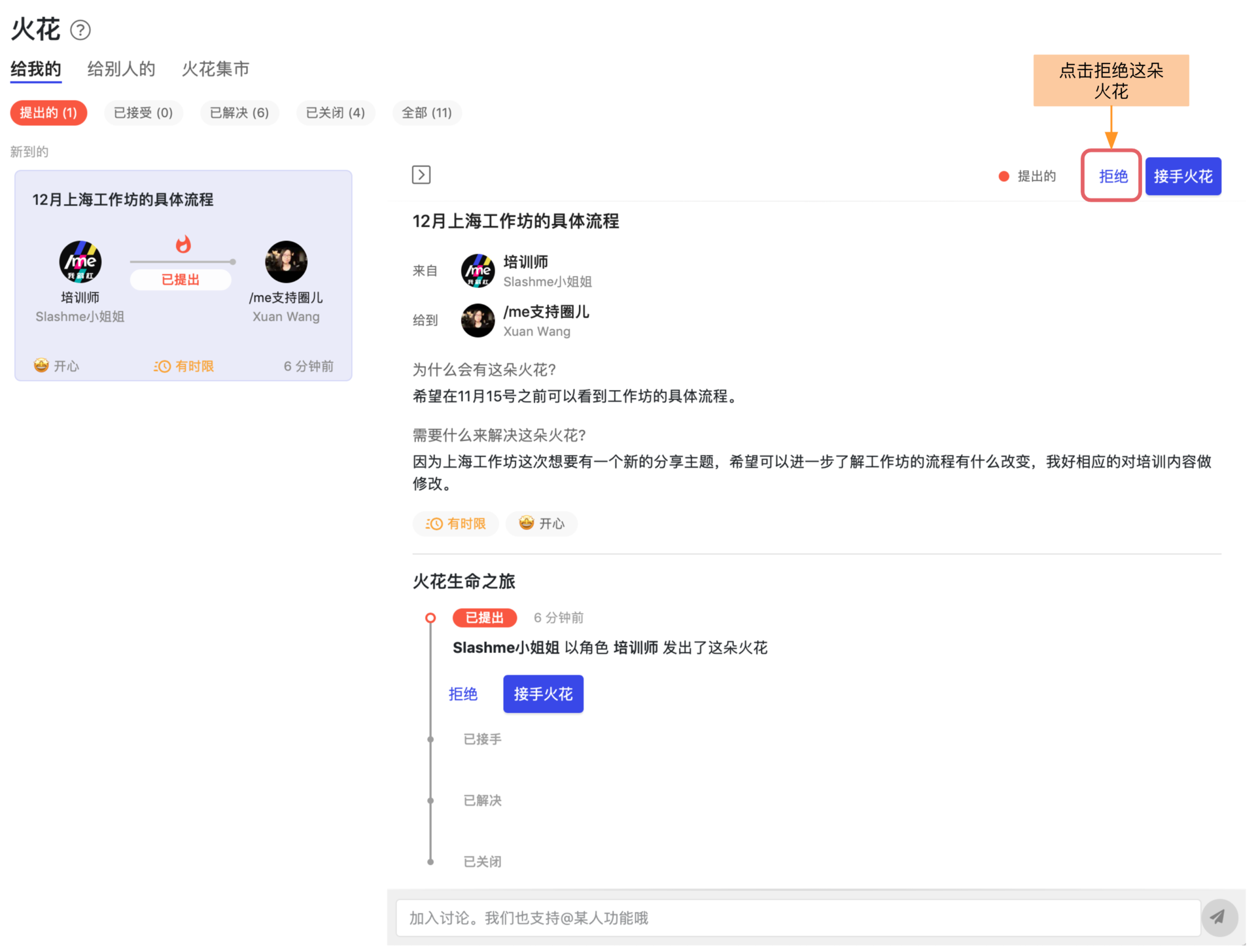Open the help icon next to 火花
The image size is (1256, 952).
(80, 30)
